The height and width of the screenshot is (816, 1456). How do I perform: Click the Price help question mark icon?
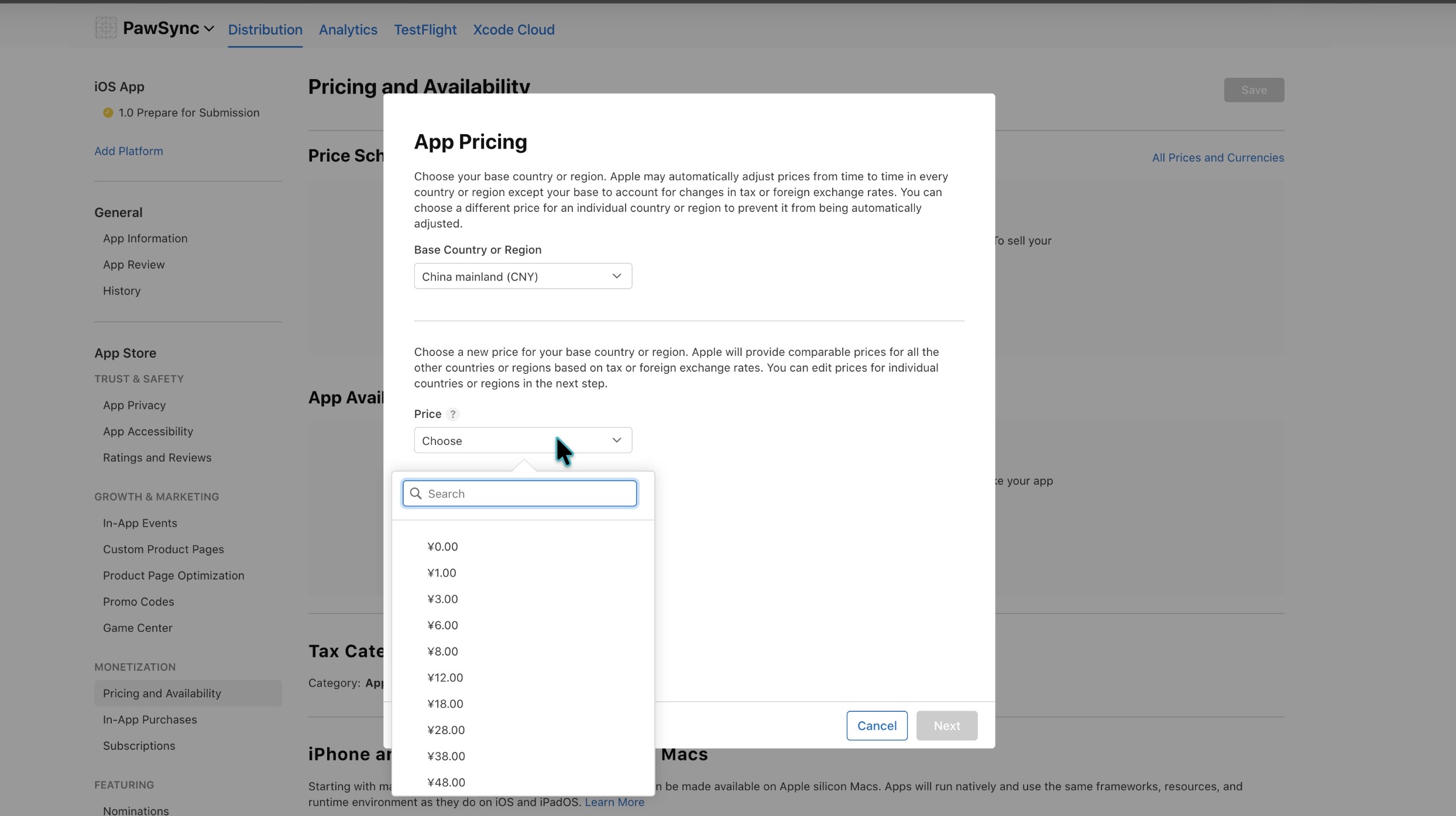coord(452,414)
